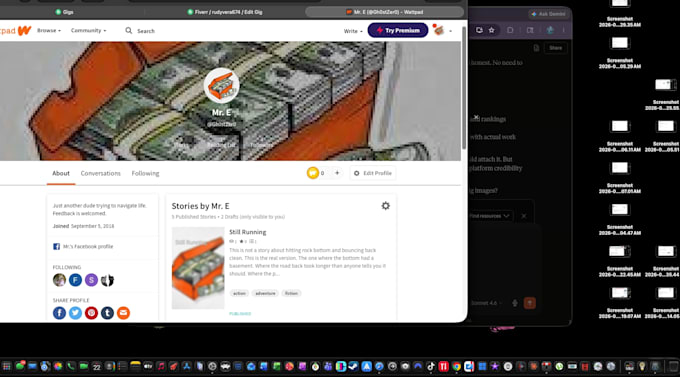Open Google Chrome in the Dock

click(456, 367)
